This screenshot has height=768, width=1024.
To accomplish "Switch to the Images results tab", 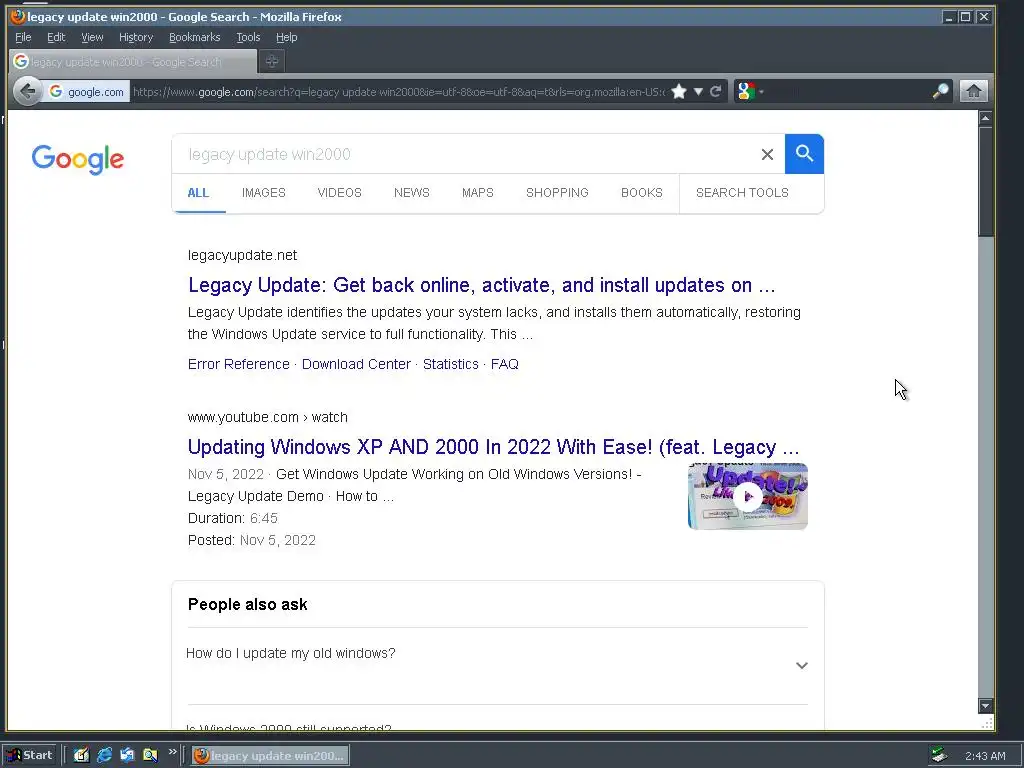I will tap(264, 193).
